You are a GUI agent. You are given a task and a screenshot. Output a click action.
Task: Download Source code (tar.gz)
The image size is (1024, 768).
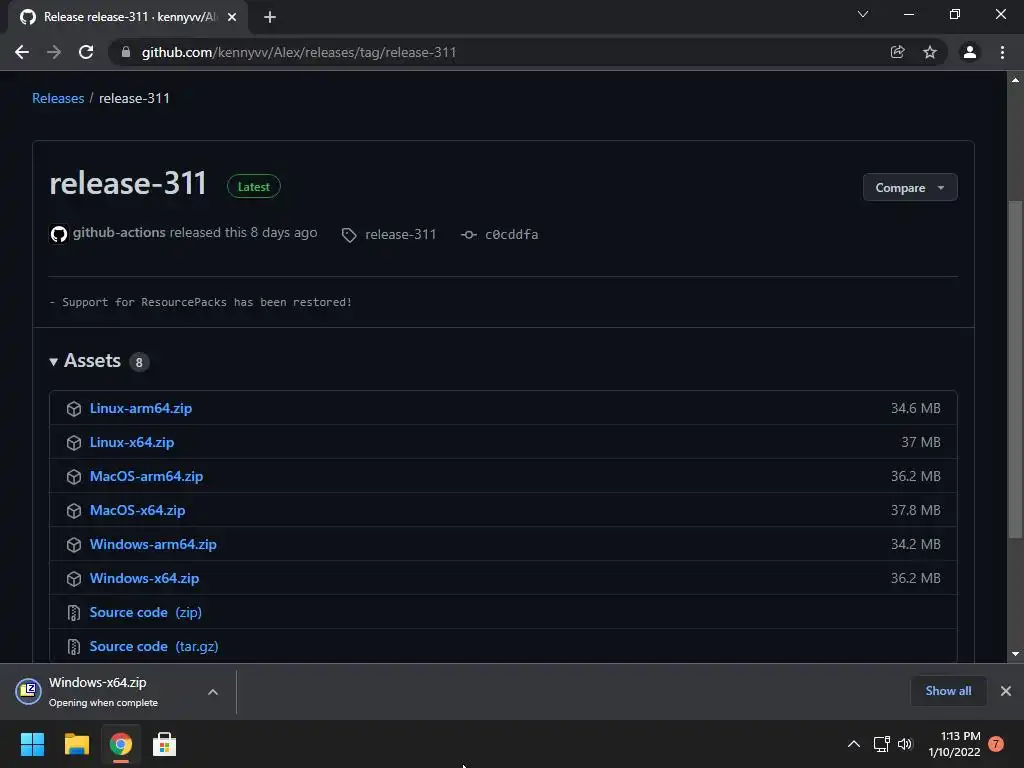[x=154, y=646]
